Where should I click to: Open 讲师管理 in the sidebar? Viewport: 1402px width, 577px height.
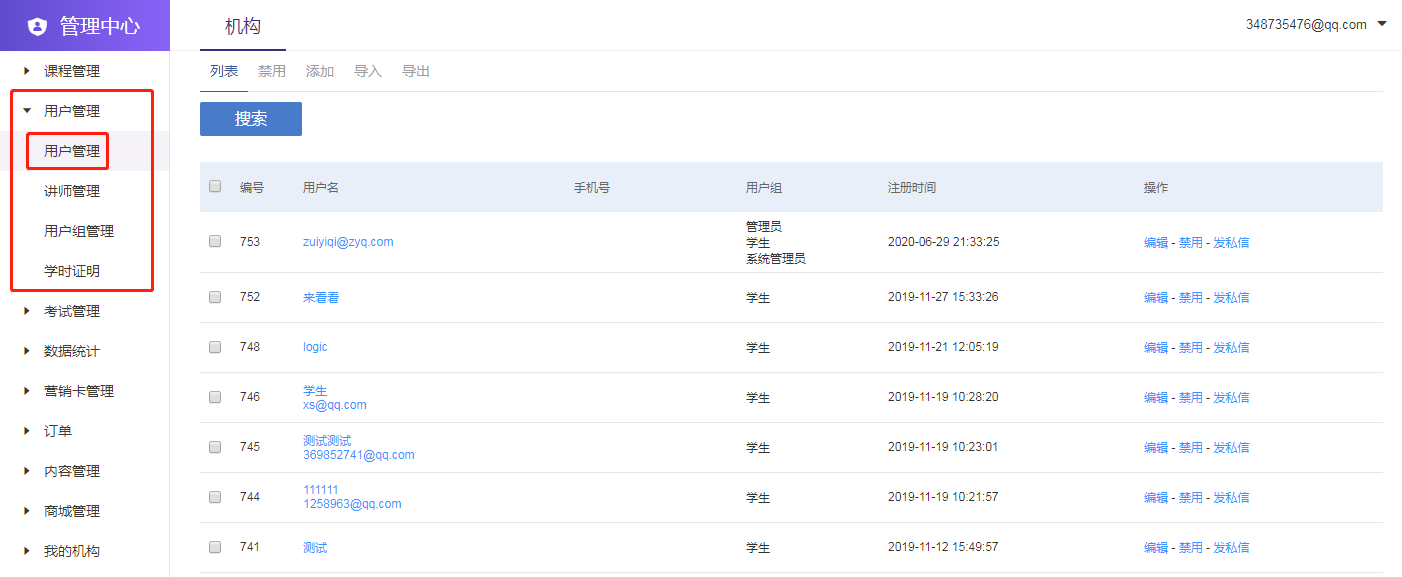[72, 191]
